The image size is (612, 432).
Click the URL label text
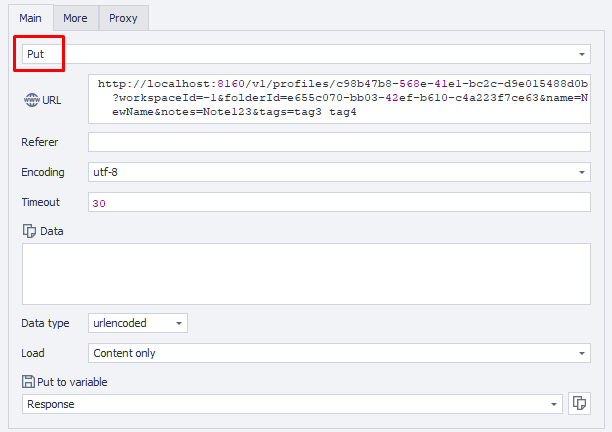click(x=52, y=99)
